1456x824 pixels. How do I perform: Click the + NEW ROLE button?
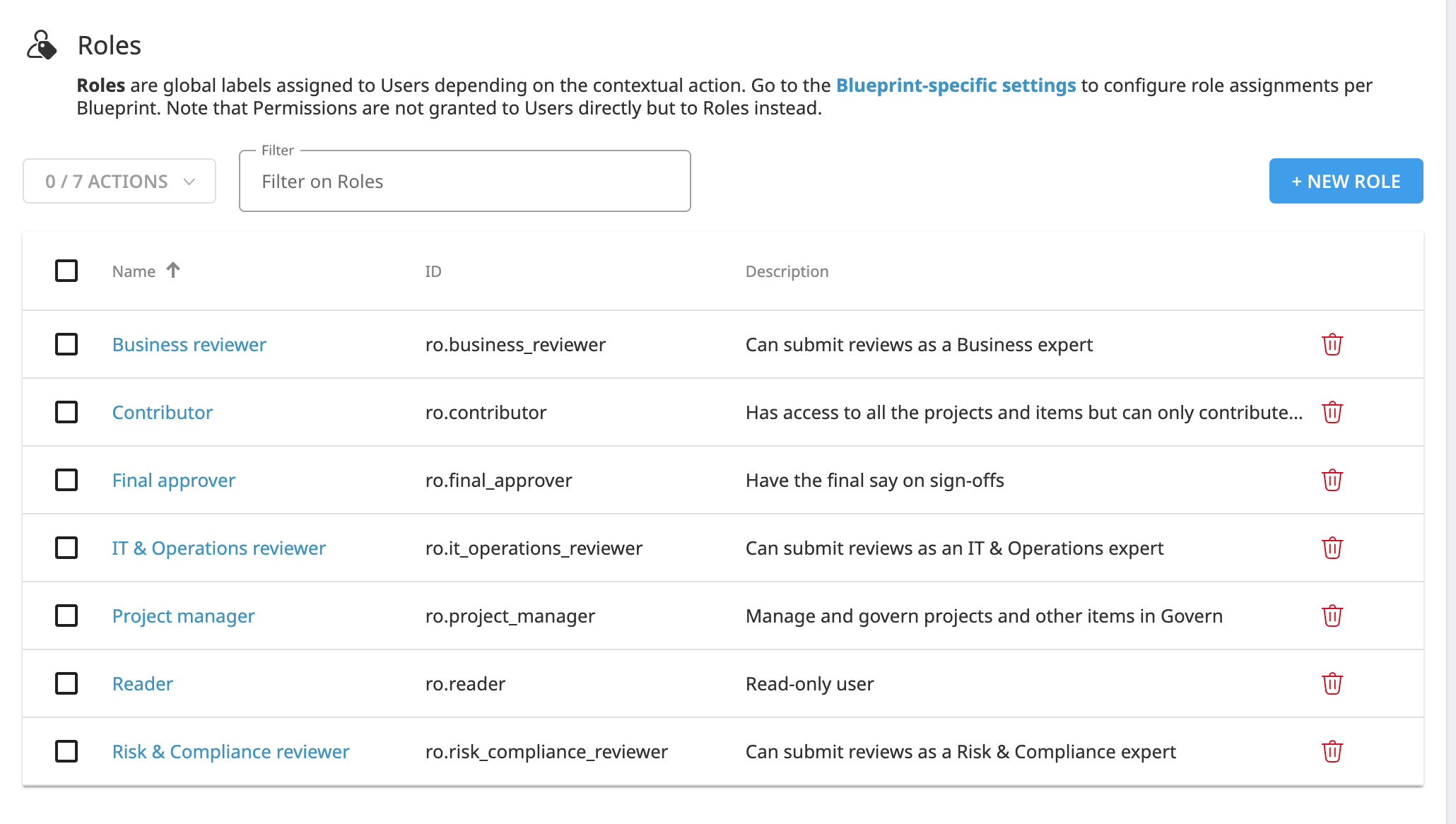pos(1346,181)
